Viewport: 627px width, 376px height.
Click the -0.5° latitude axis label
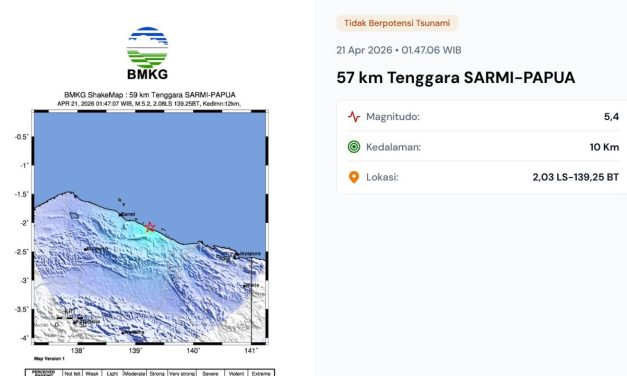tap(22, 137)
